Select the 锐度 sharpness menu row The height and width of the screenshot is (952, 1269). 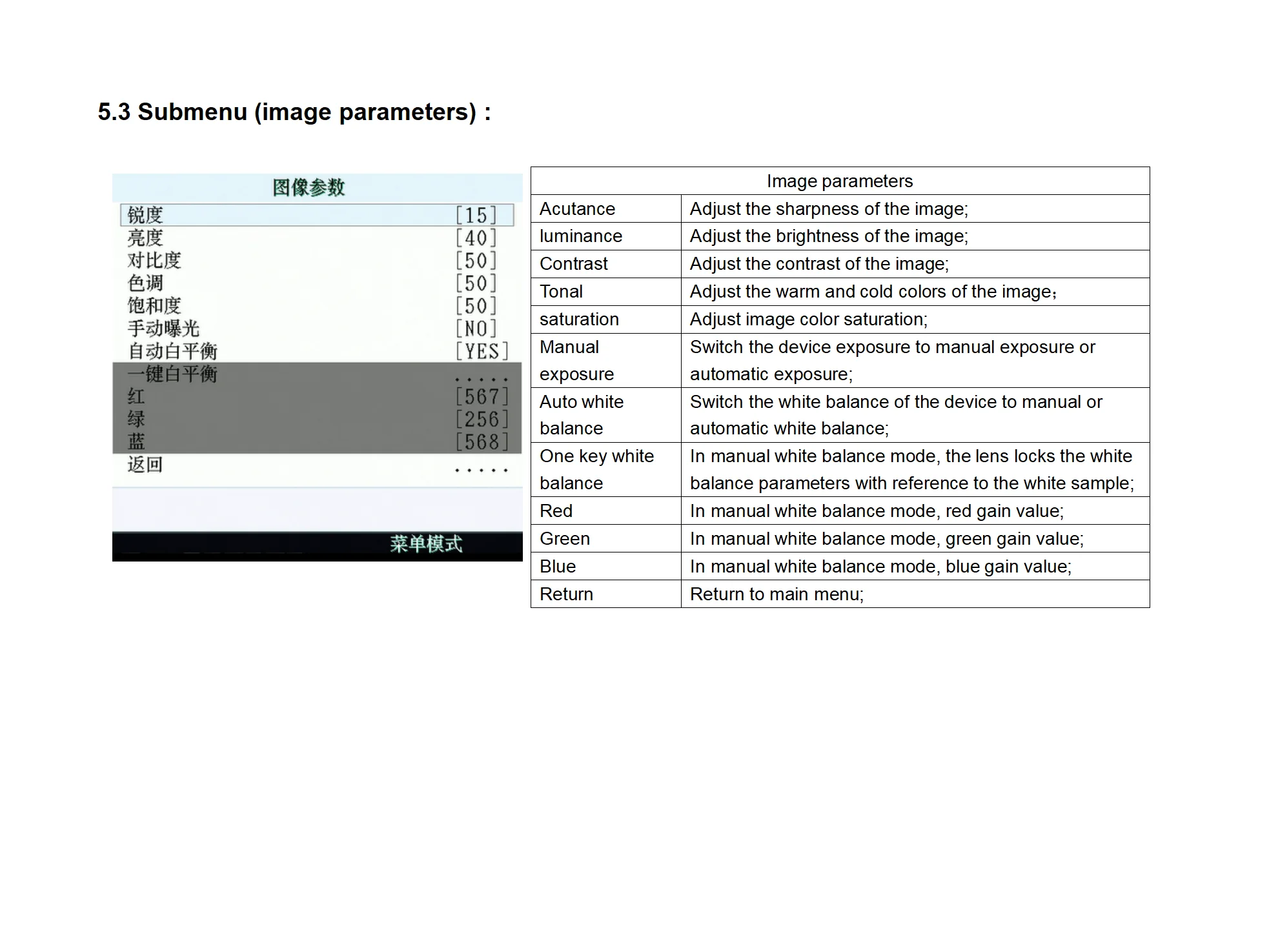(x=145, y=215)
